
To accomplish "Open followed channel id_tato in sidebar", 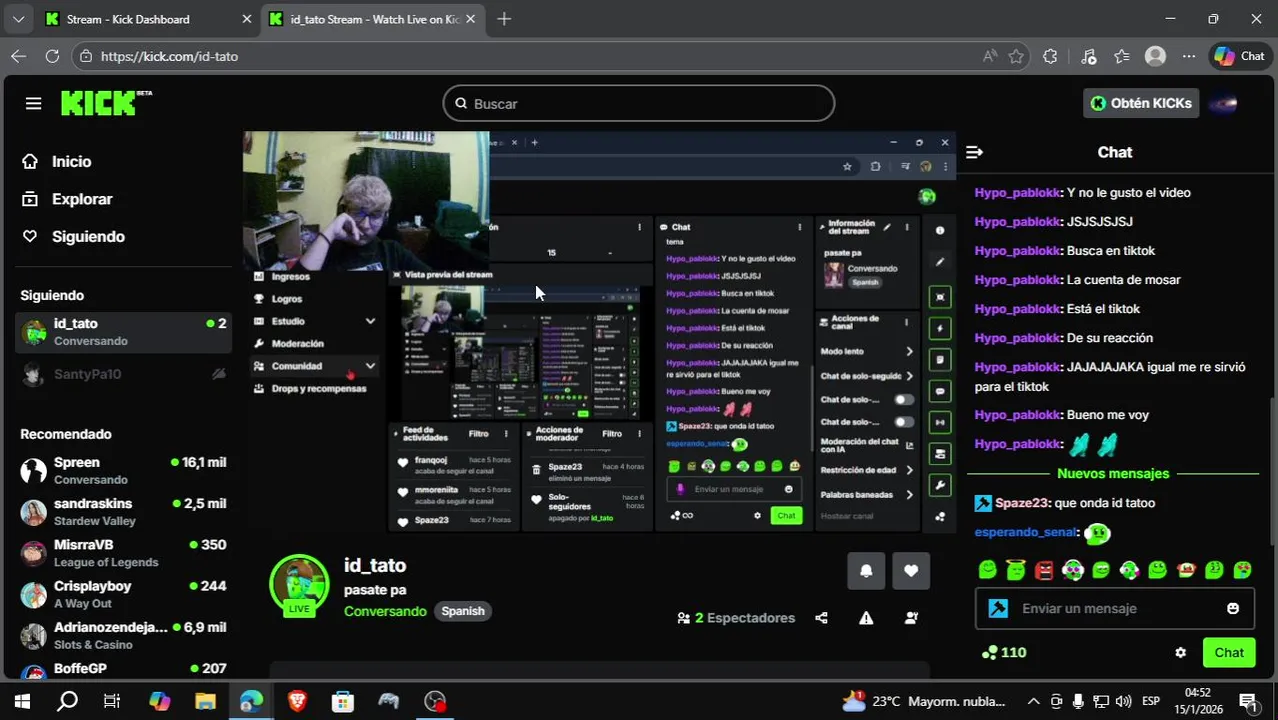I will (124, 332).
